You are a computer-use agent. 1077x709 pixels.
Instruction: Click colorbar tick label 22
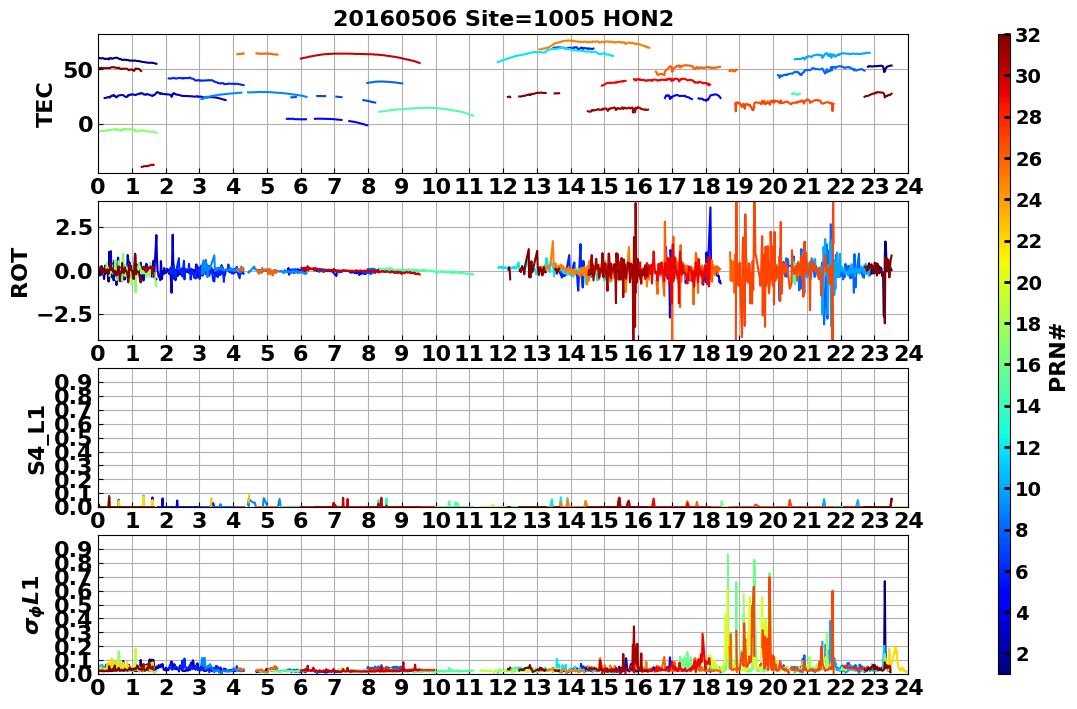click(1028, 241)
